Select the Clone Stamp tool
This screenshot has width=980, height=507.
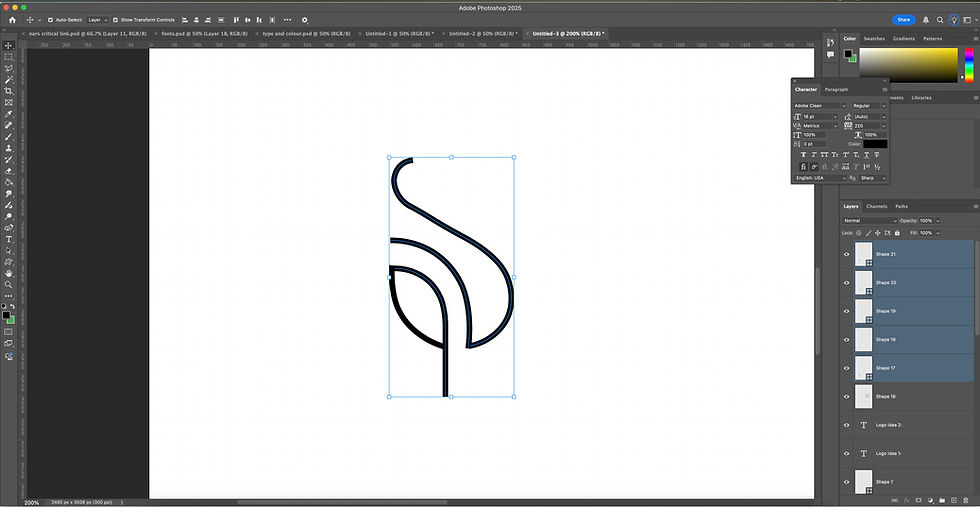click(x=9, y=148)
